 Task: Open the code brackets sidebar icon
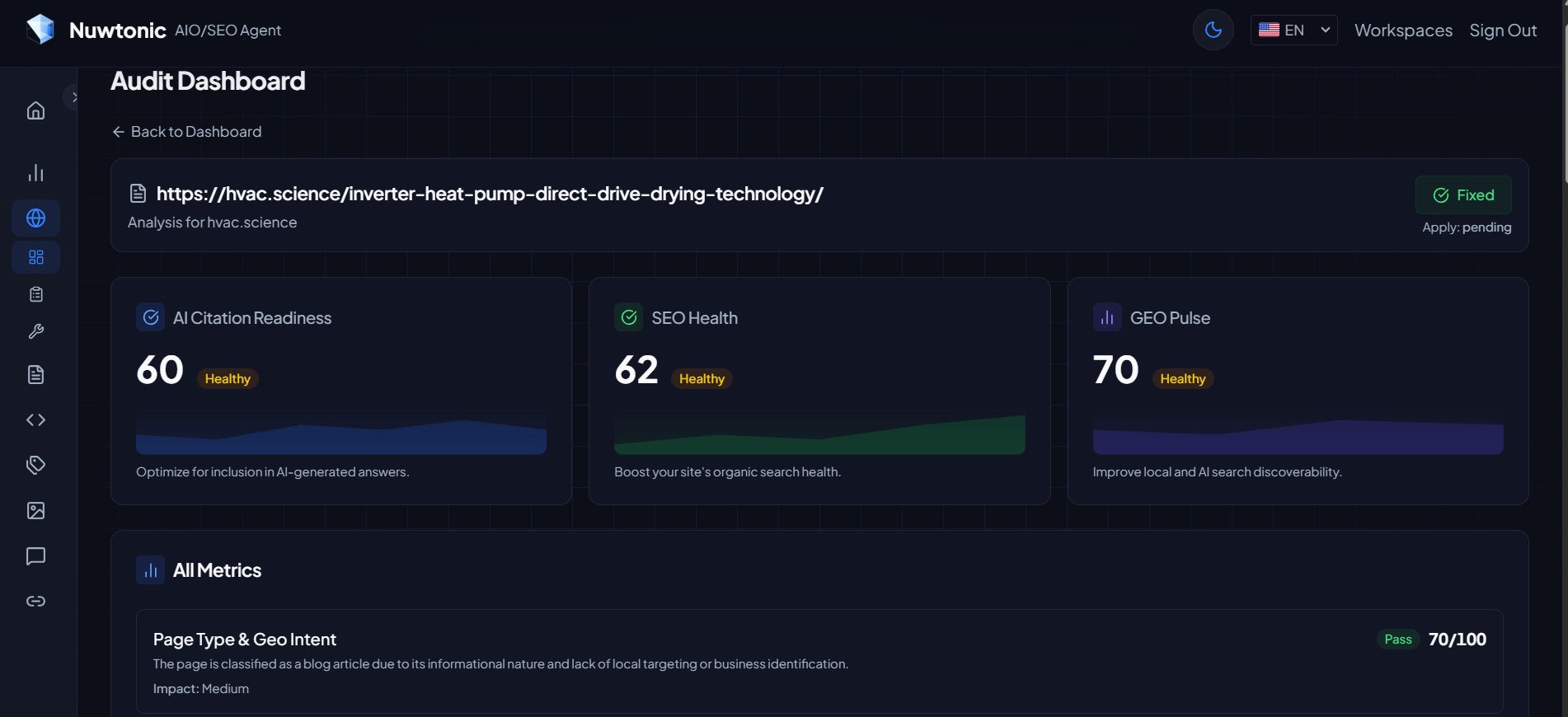point(35,420)
